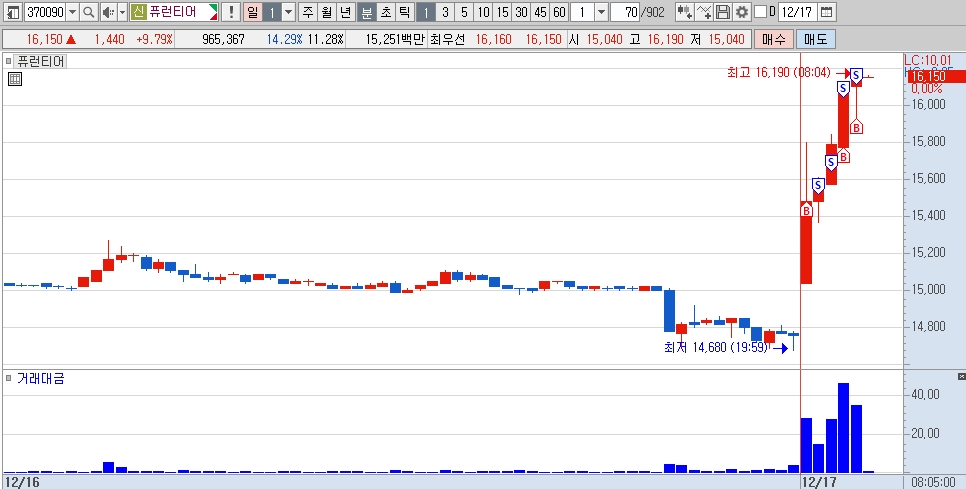The height and width of the screenshot is (489, 966).
Task: Toggle the D checkbox next to date
Action: [760, 12]
